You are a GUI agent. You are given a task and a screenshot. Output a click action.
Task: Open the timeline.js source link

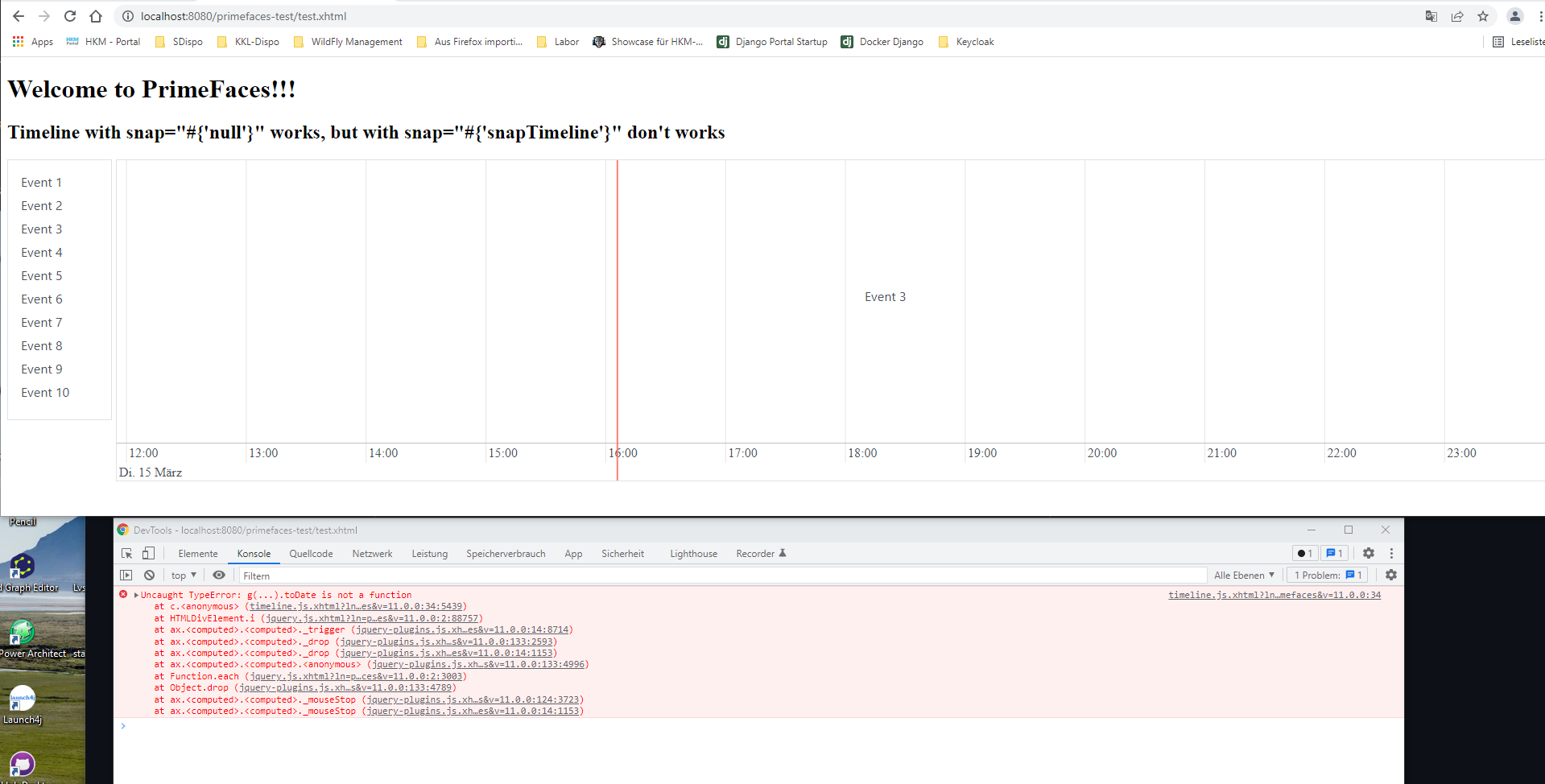tap(1274, 595)
